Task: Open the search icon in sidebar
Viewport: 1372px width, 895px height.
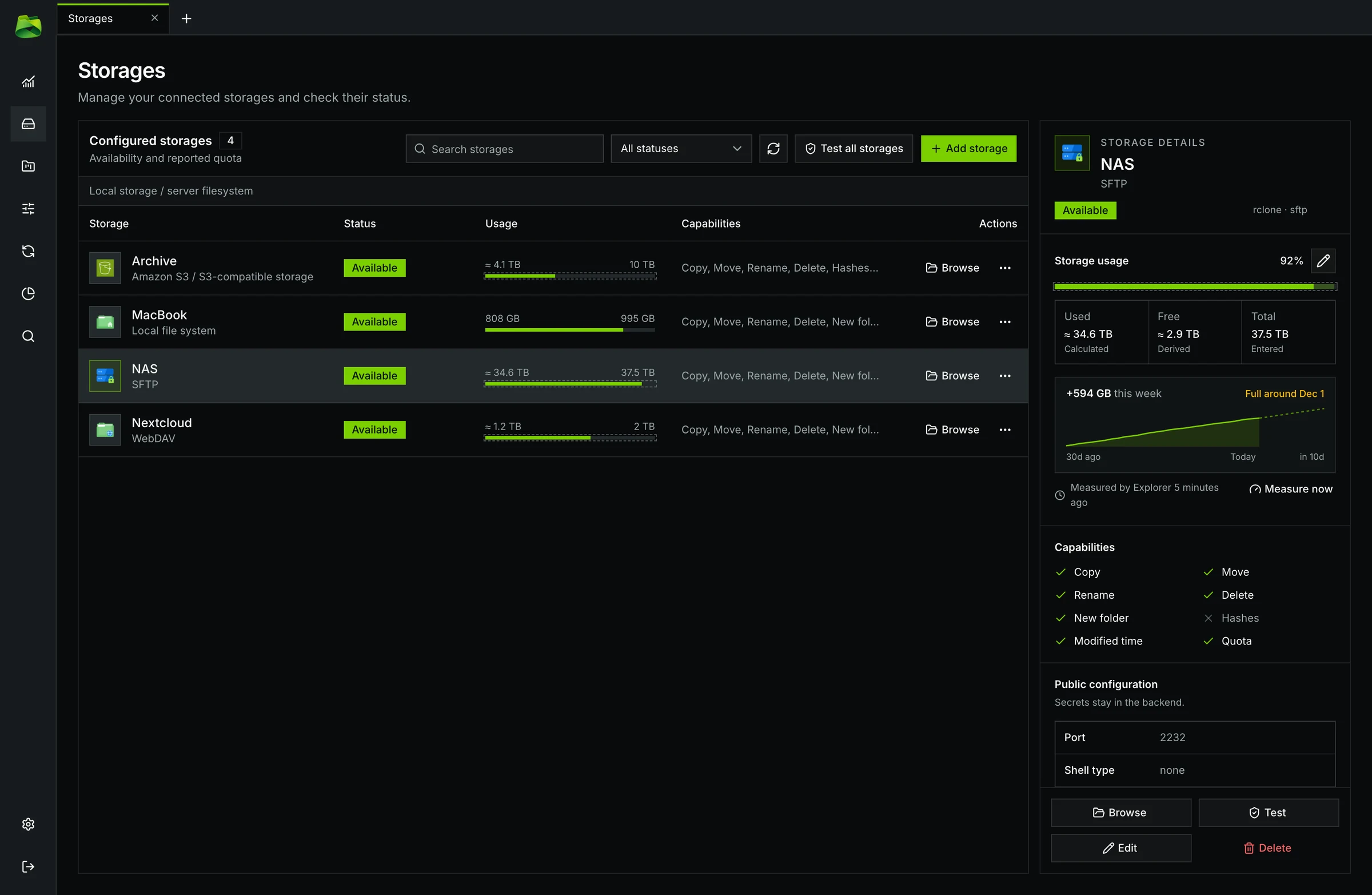Action: (x=27, y=336)
